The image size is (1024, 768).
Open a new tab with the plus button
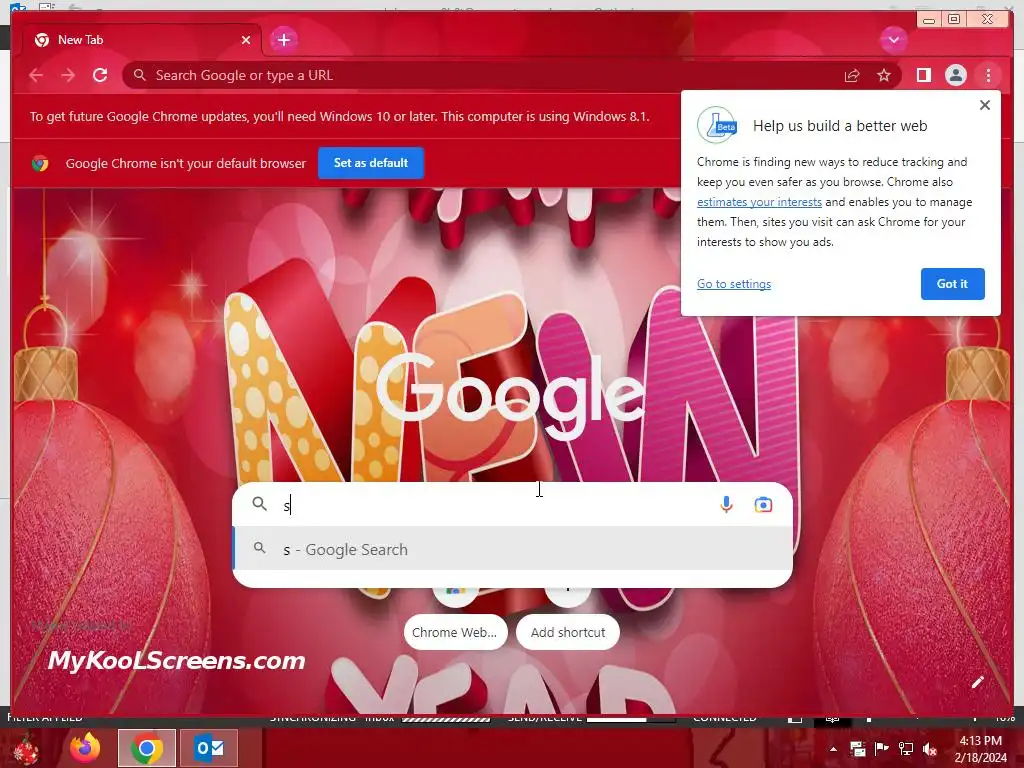[283, 40]
